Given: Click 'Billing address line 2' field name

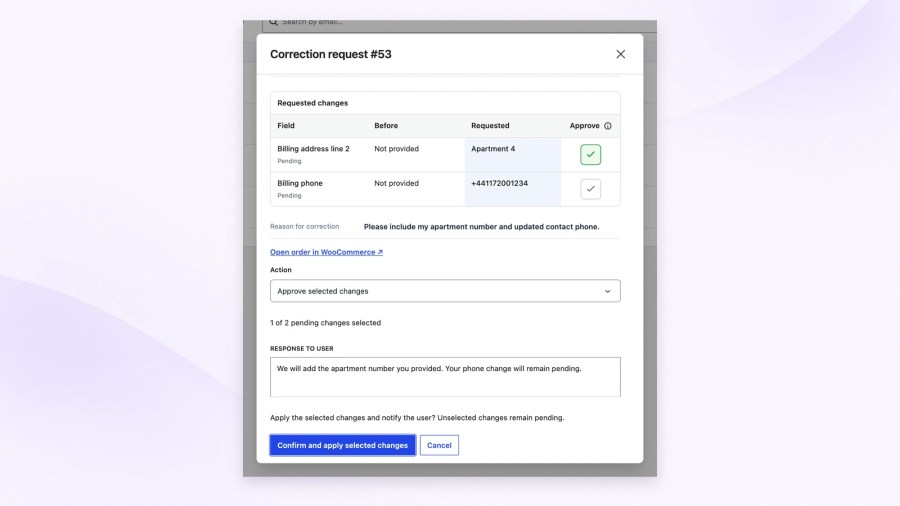Looking at the screenshot, I should 313,149.
